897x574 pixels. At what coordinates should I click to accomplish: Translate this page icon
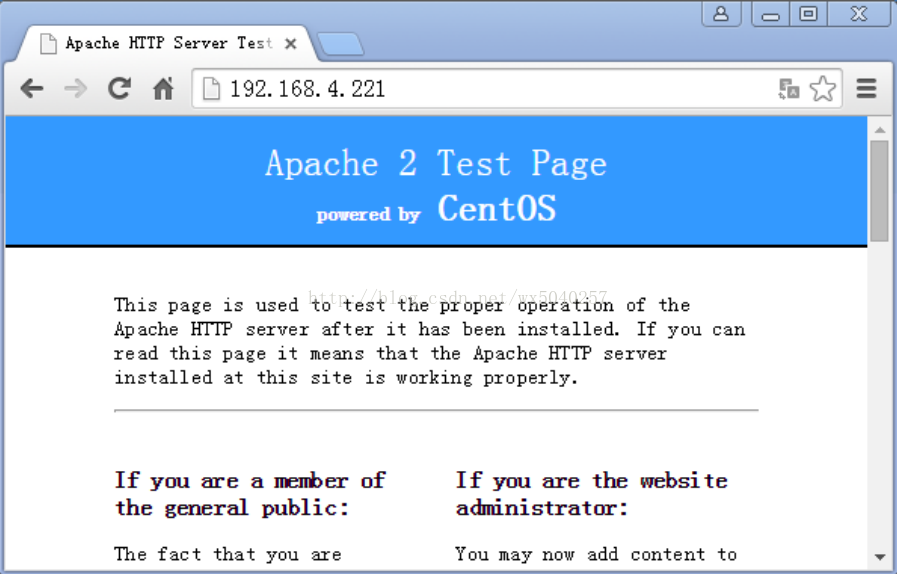click(x=789, y=89)
